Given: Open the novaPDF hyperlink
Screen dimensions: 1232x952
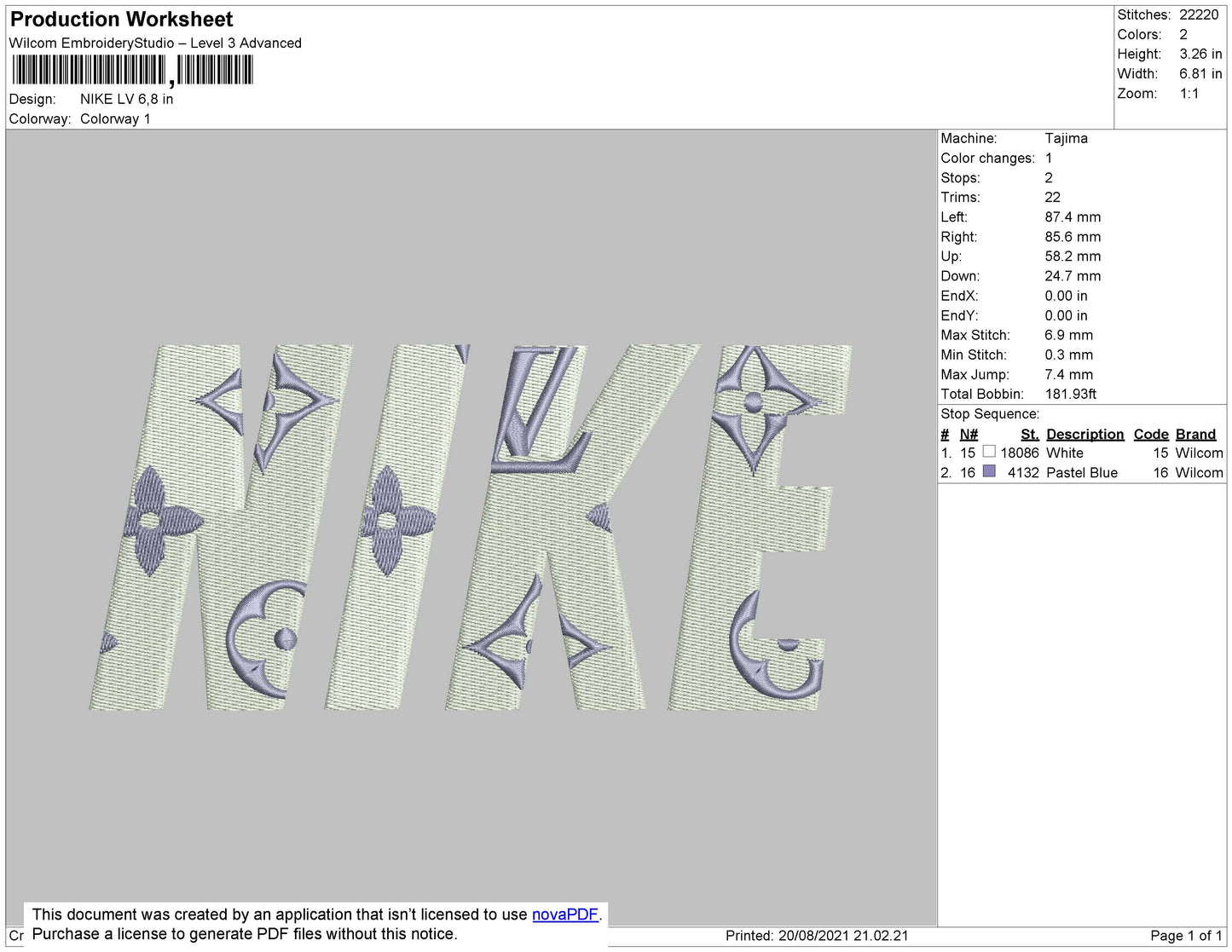Looking at the screenshot, I should (565, 914).
